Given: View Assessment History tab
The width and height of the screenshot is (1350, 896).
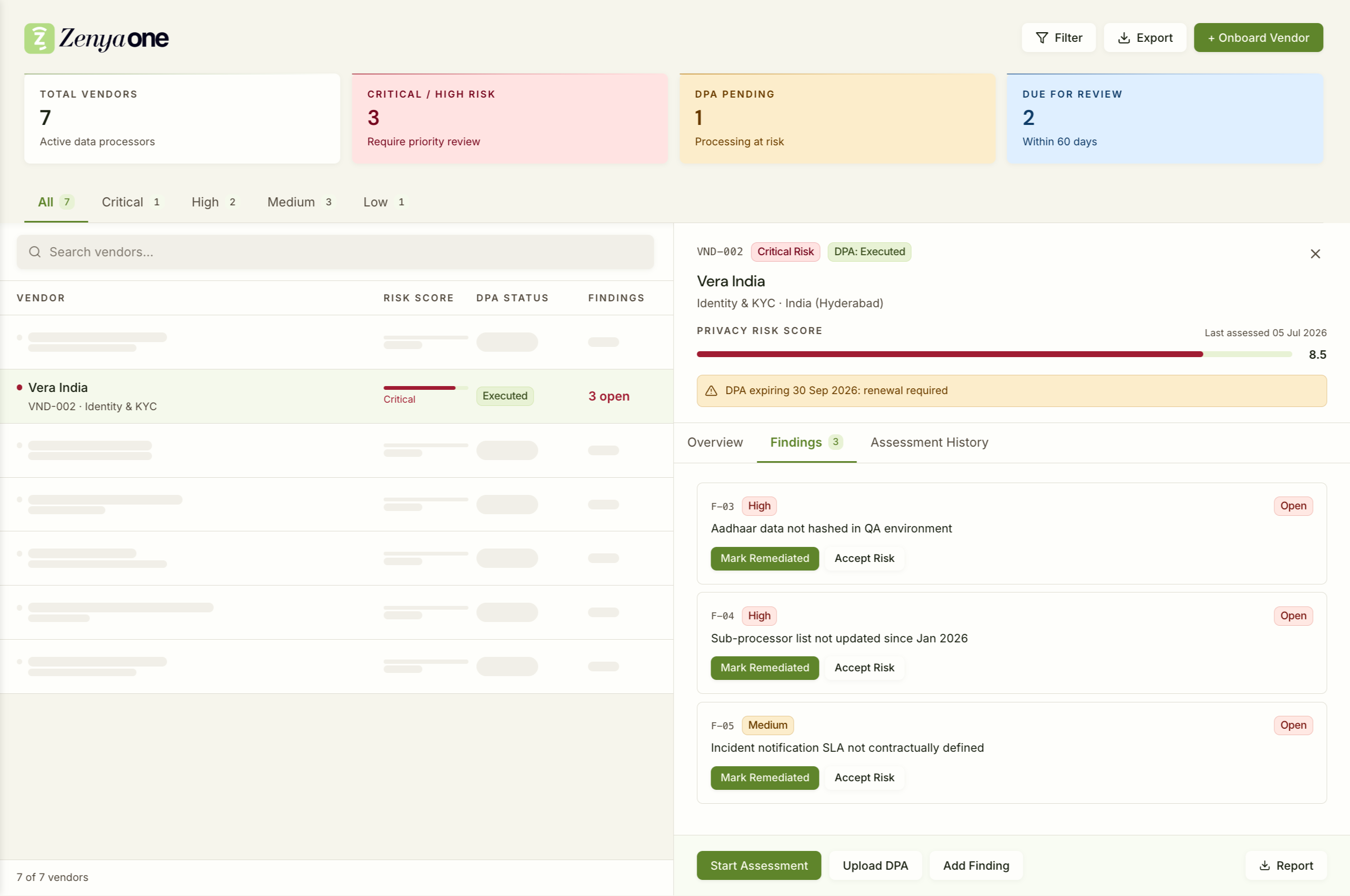Looking at the screenshot, I should pos(929,442).
